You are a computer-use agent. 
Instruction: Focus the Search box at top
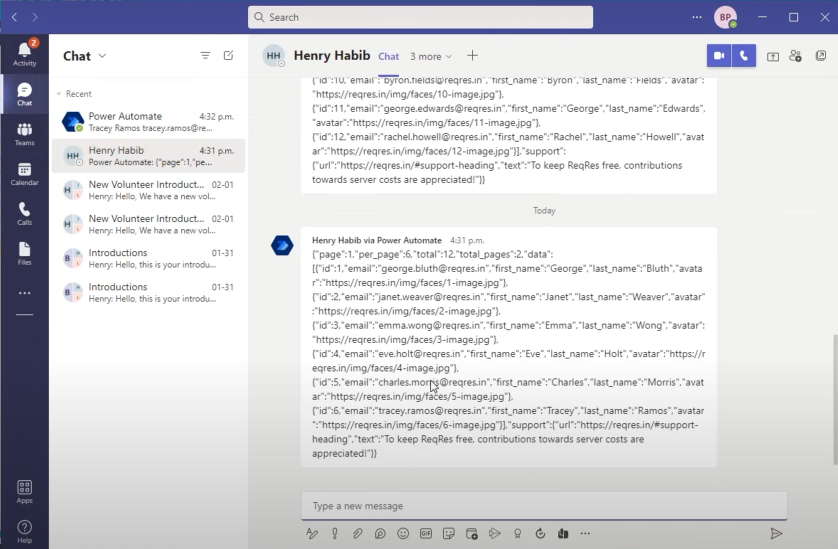point(420,17)
